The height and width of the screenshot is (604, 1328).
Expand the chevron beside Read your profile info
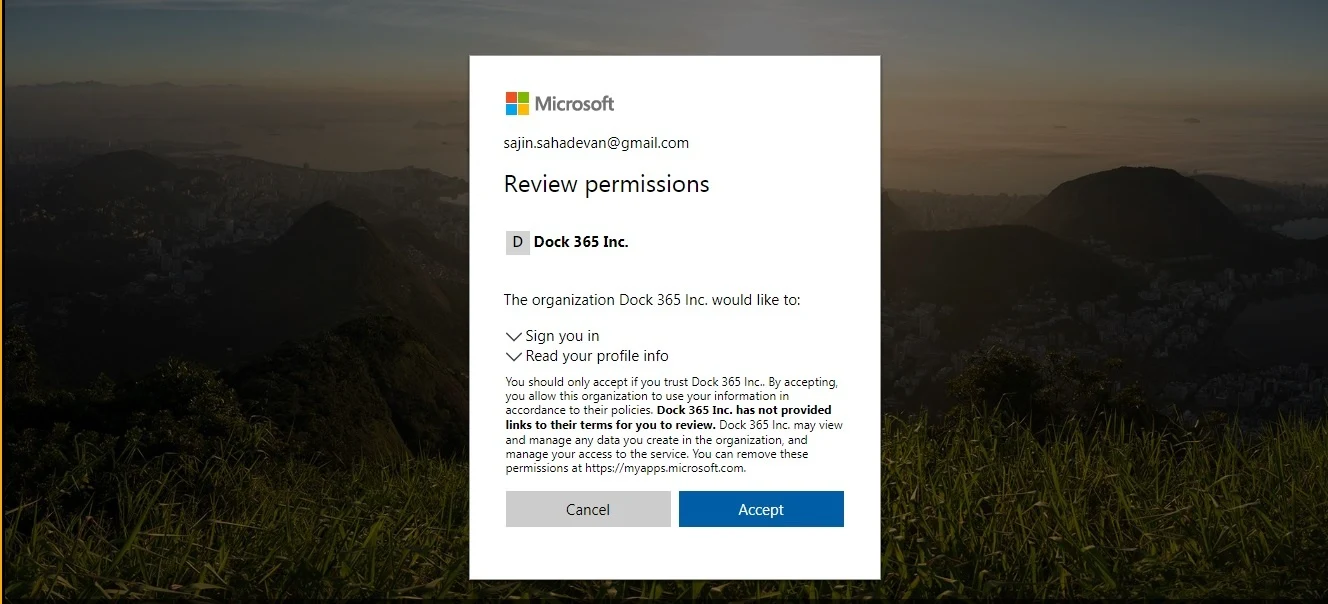514,357
